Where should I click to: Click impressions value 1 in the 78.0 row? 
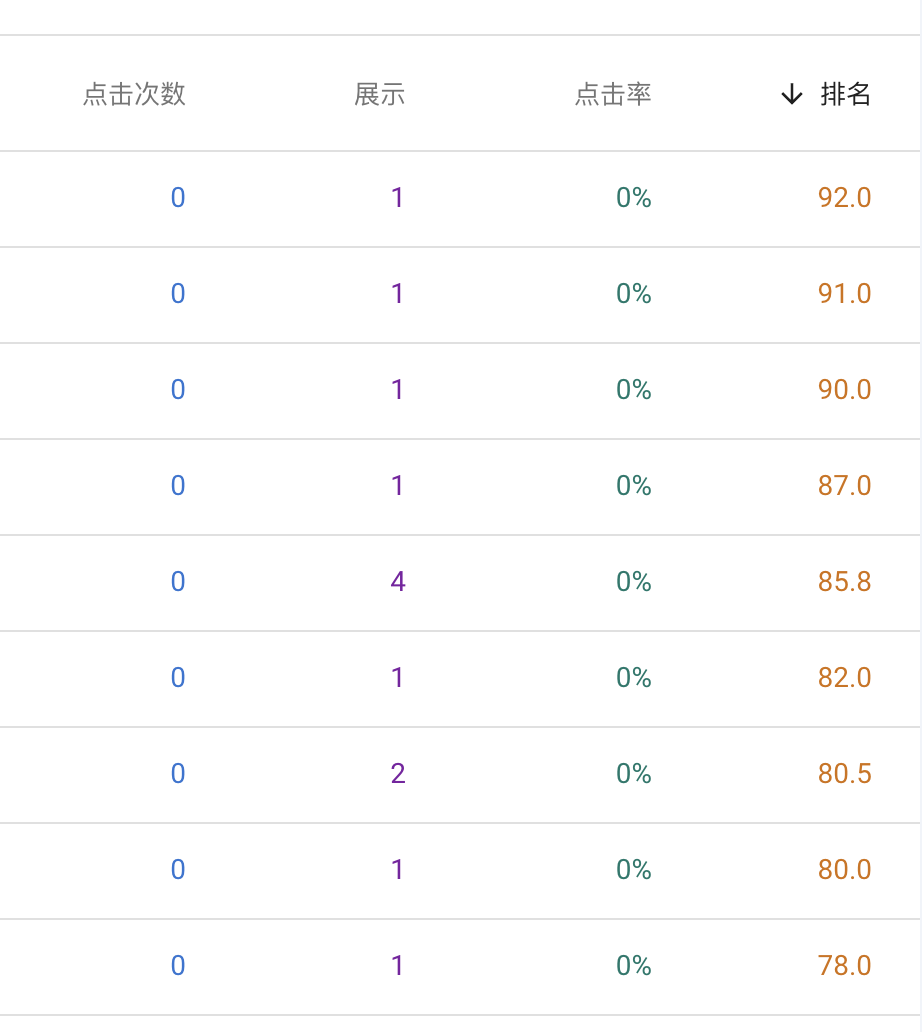point(397,966)
